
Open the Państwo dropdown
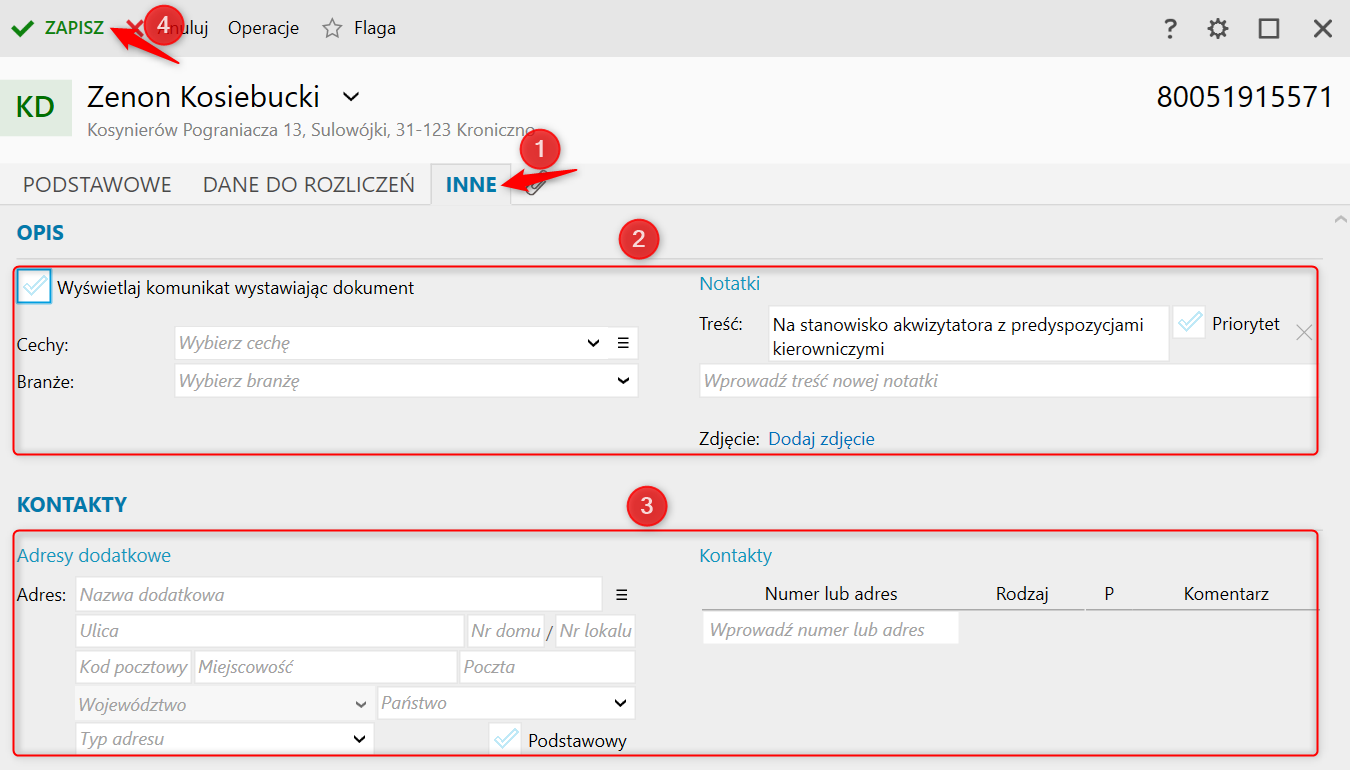pos(506,703)
